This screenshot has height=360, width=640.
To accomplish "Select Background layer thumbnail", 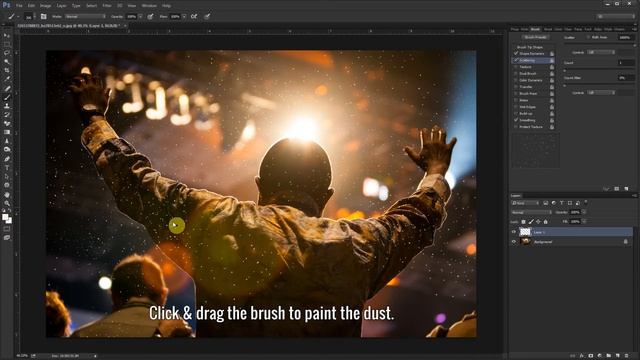I will pyautogui.click(x=525, y=242).
